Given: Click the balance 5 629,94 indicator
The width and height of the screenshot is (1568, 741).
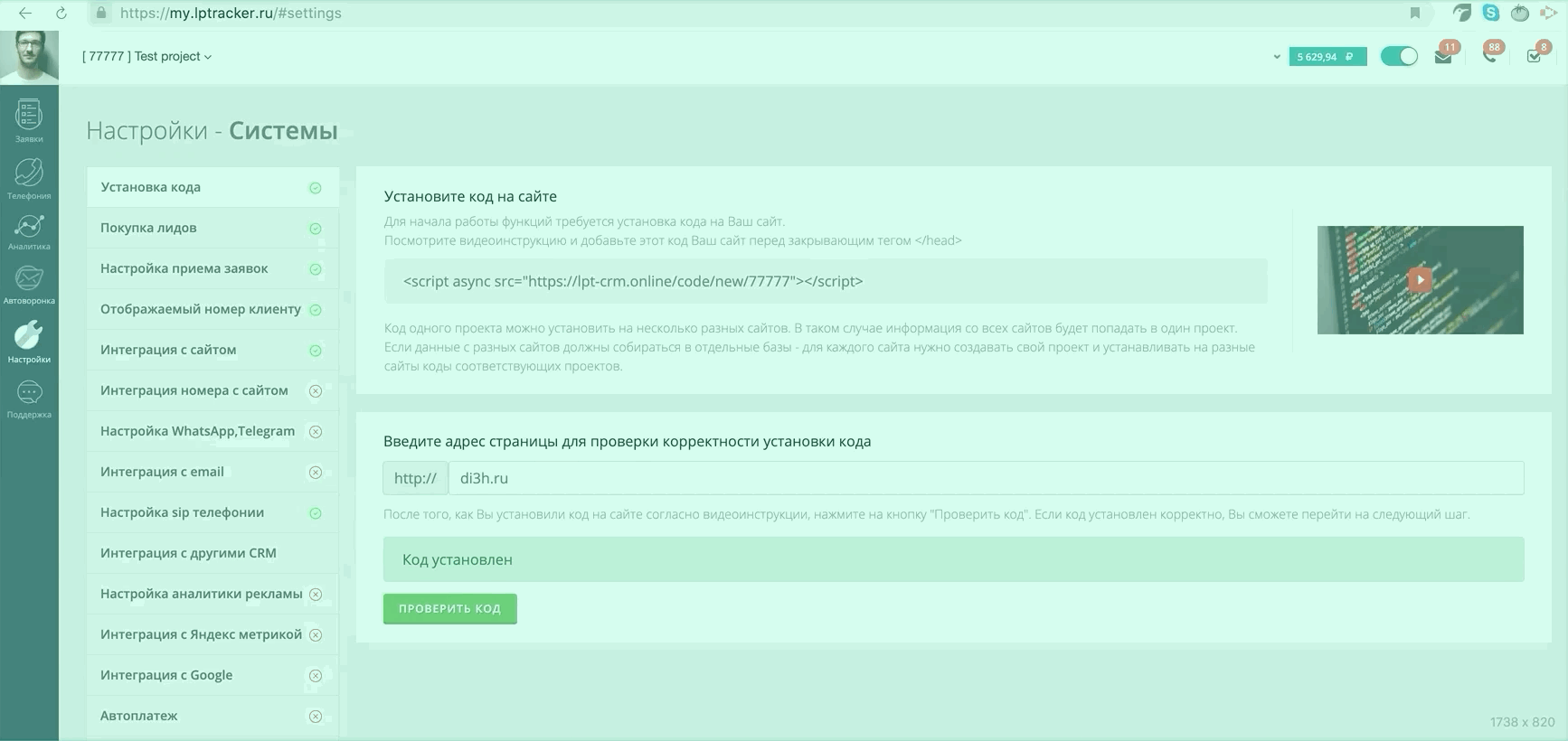Looking at the screenshot, I should click(1327, 56).
